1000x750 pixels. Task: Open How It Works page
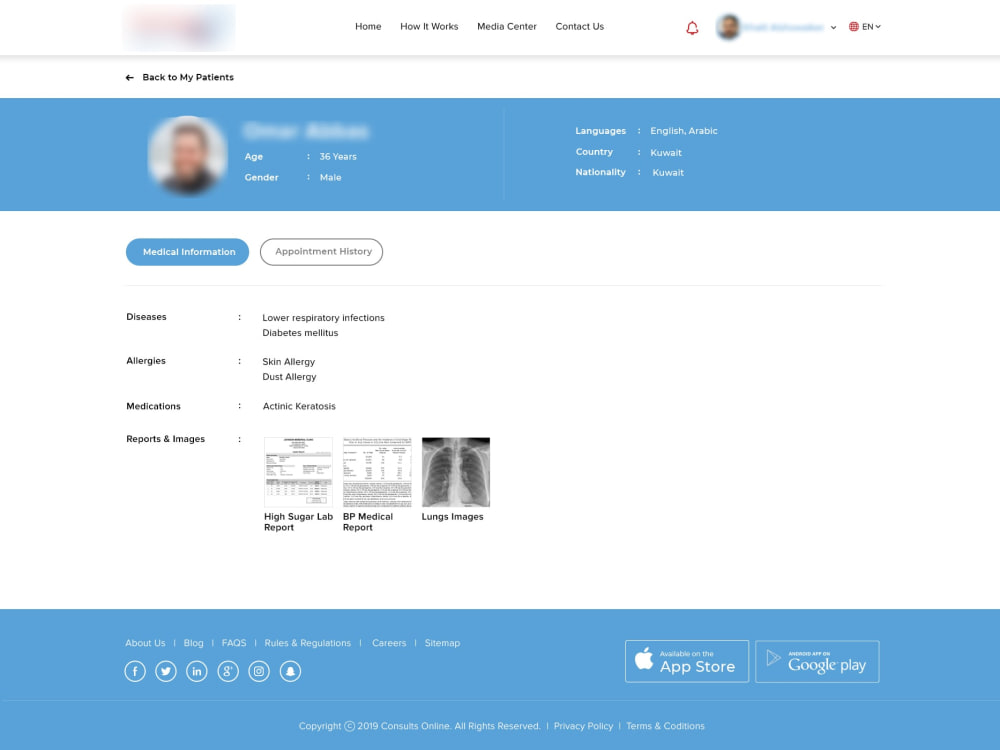(429, 27)
